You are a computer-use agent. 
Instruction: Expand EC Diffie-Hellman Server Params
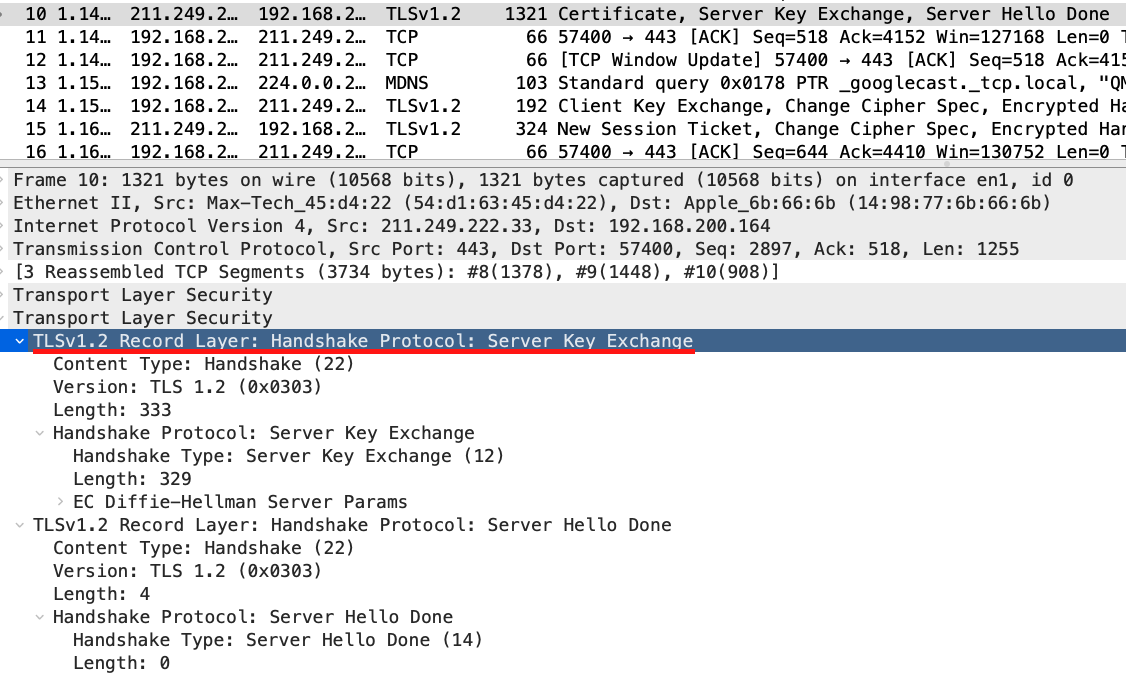point(60,501)
